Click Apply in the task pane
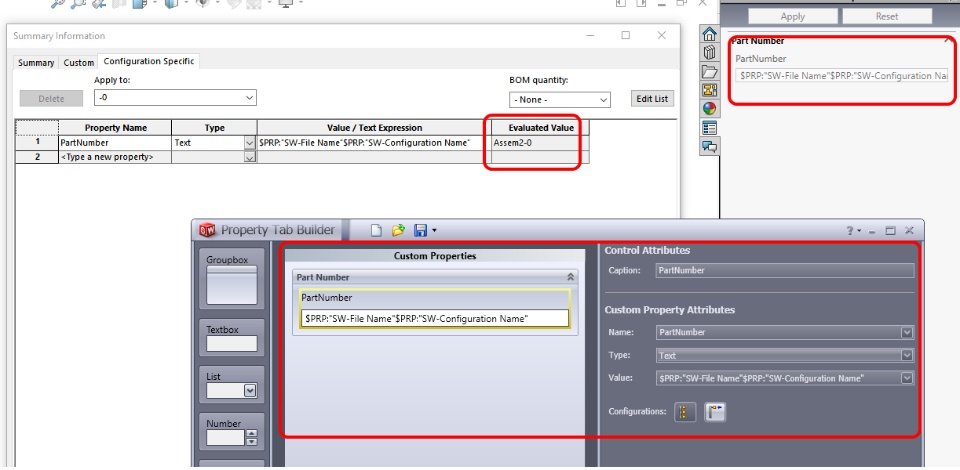Image resolution: width=960 pixels, height=470 pixels. (792, 17)
